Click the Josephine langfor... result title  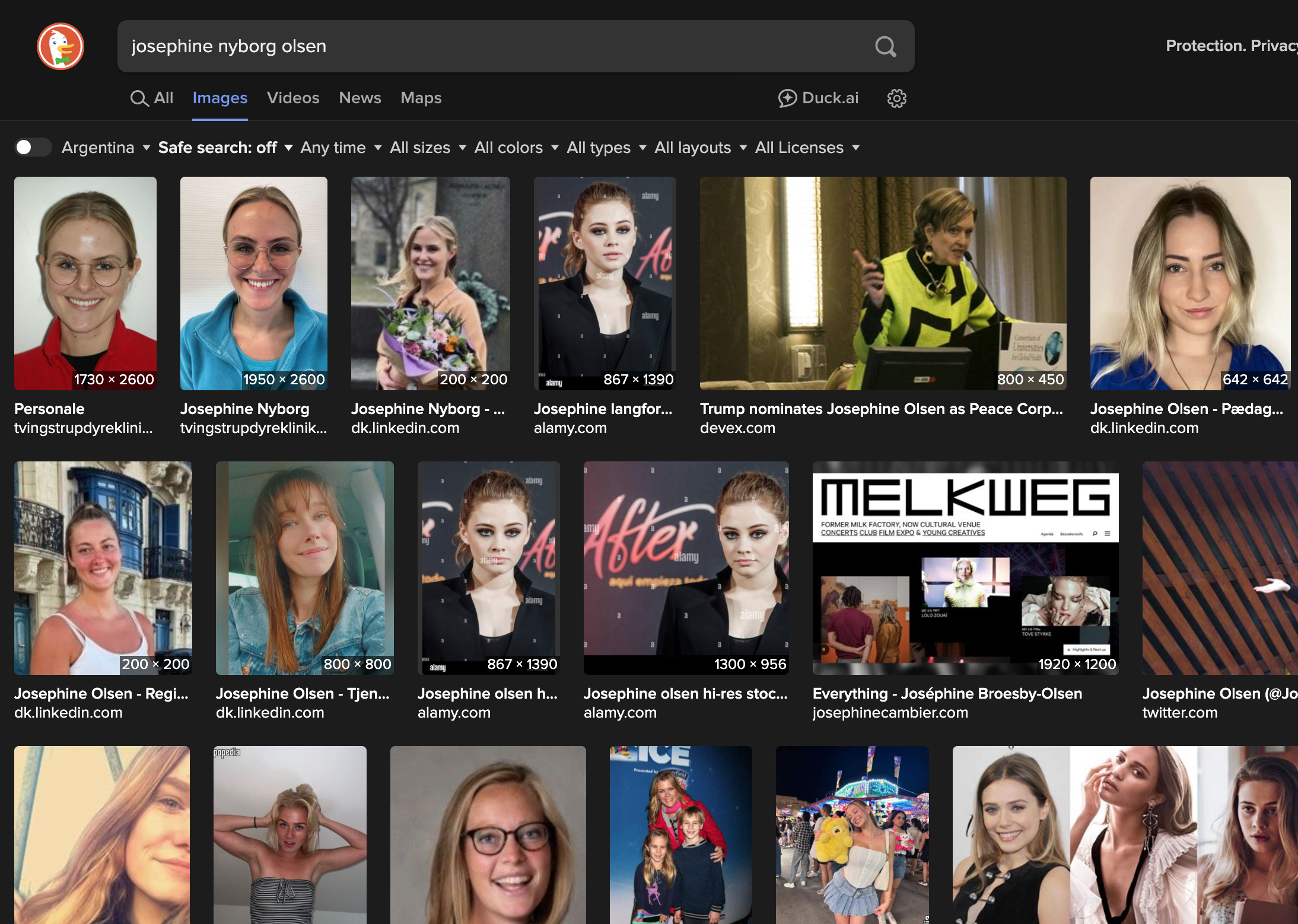click(x=603, y=409)
